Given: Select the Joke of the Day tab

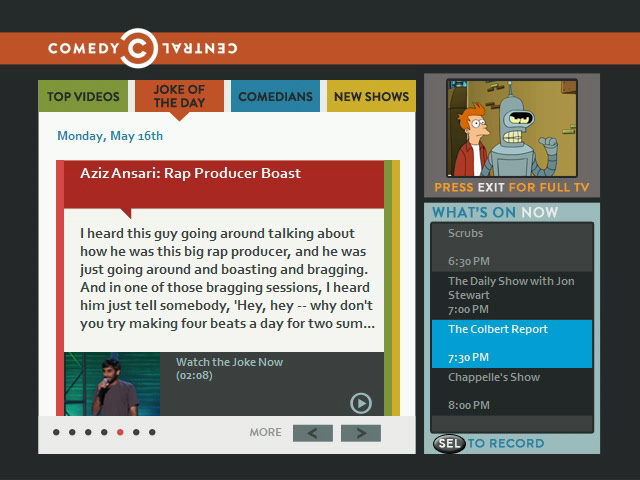Looking at the screenshot, I should point(179,97).
